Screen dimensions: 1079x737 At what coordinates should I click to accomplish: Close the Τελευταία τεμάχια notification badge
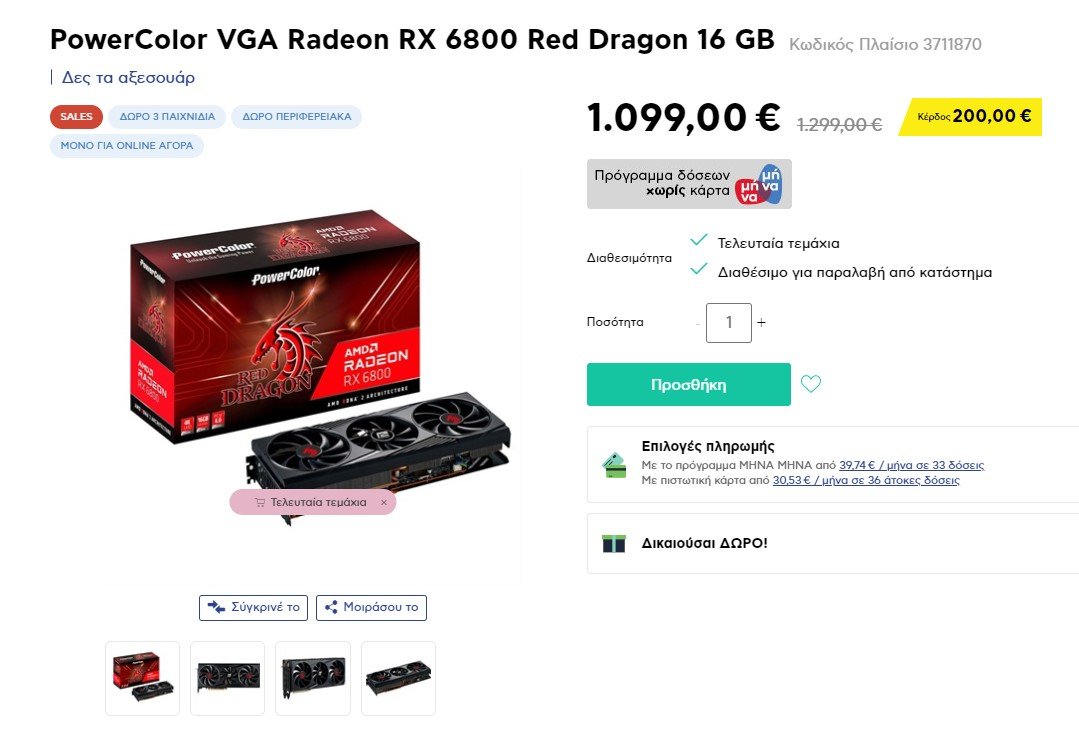point(384,502)
